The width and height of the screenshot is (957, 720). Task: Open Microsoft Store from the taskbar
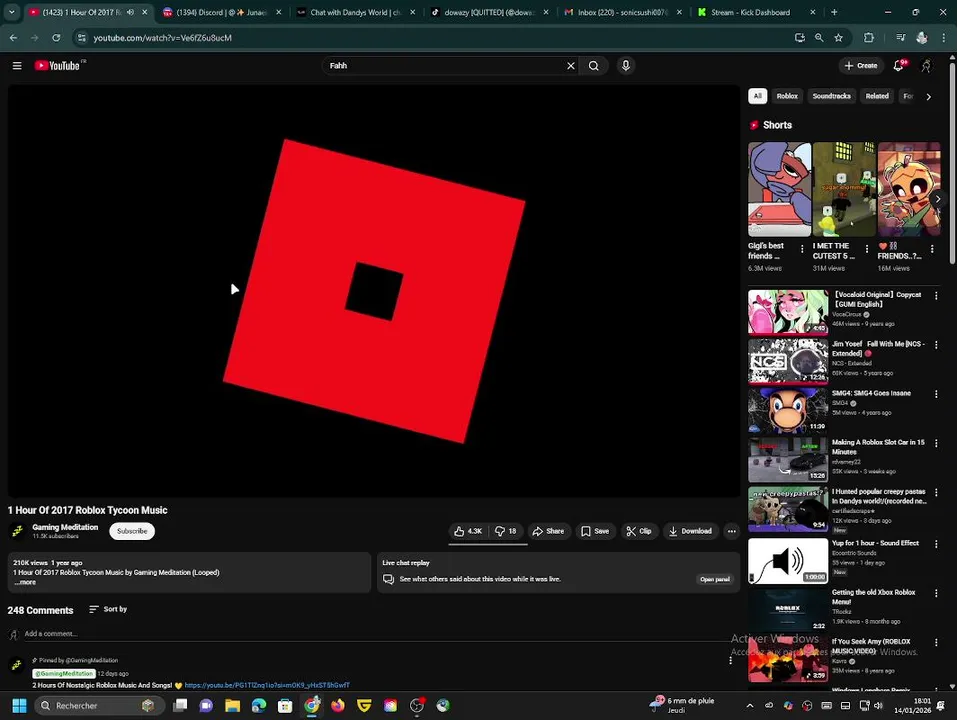[285, 705]
